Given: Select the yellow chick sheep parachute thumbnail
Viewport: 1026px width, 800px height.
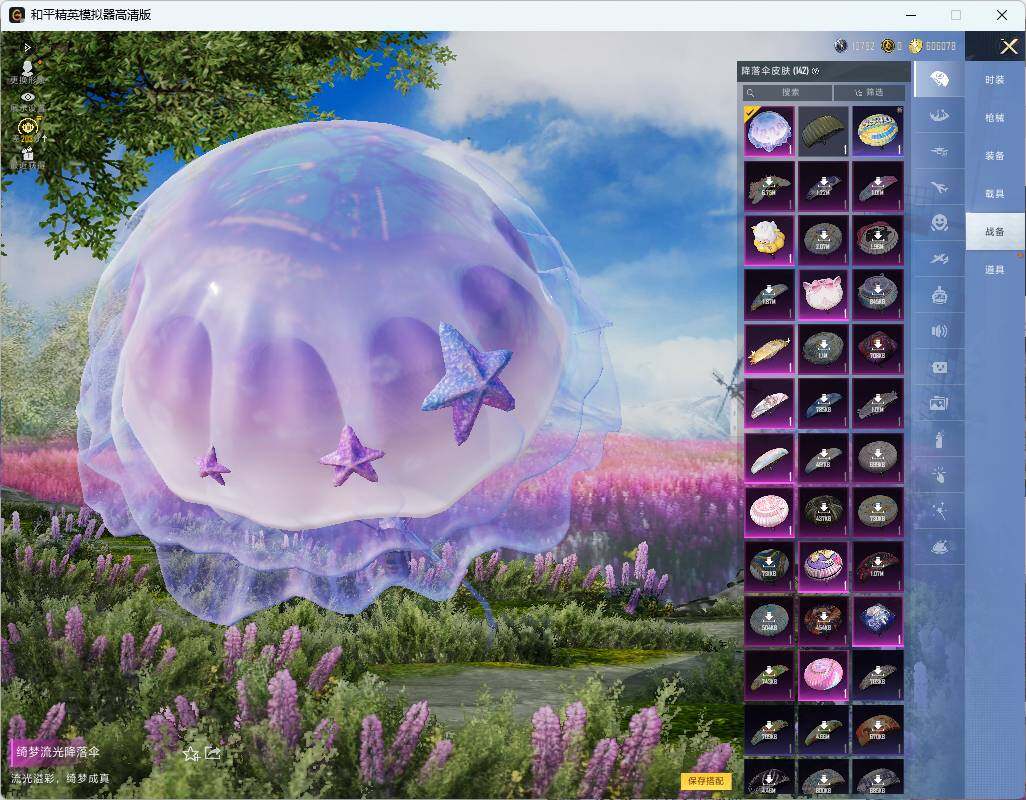Looking at the screenshot, I should [x=769, y=240].
